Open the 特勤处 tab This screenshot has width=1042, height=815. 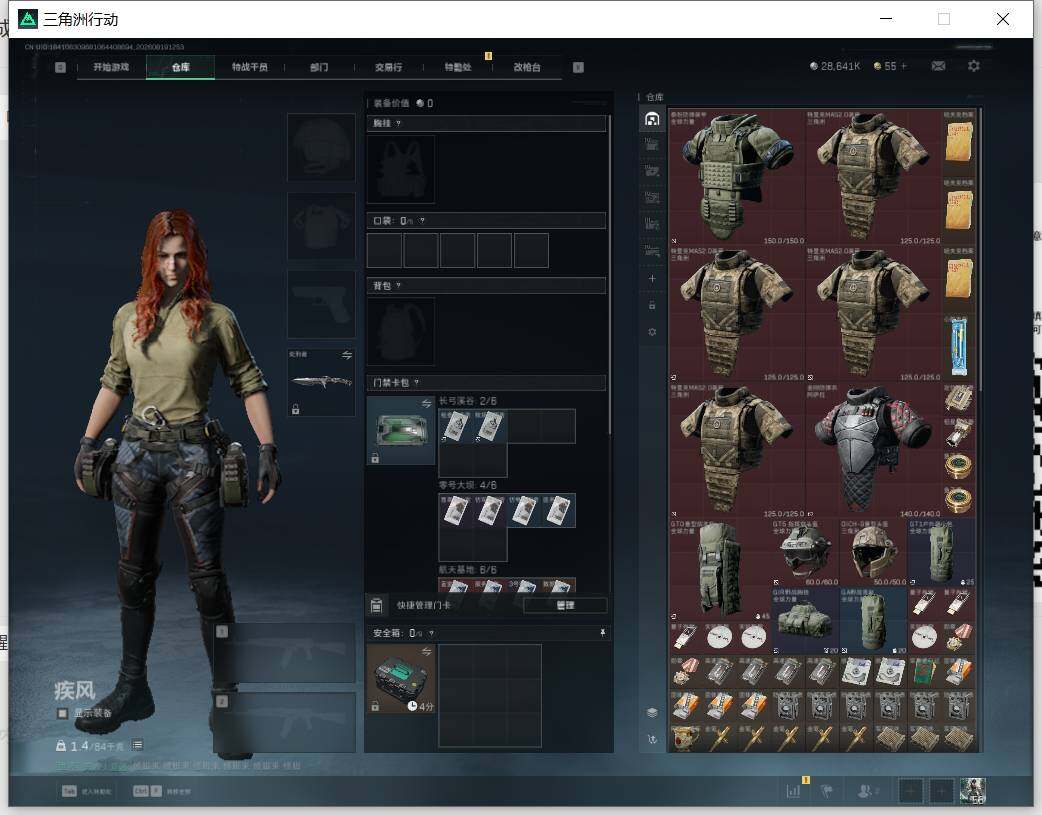click(x=458, y=67)
